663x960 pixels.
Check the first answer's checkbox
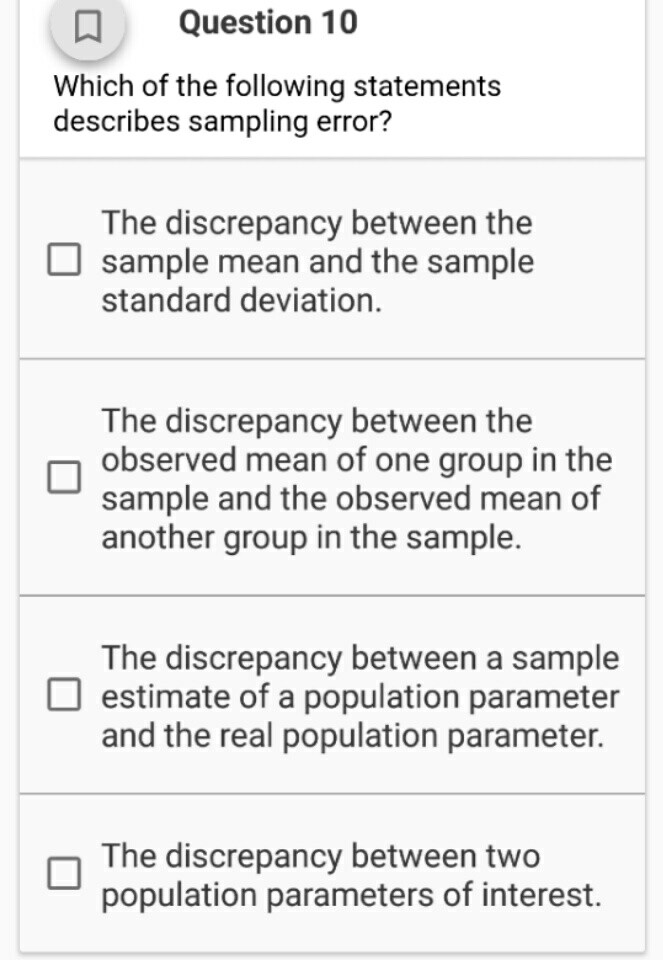(64, 260)
